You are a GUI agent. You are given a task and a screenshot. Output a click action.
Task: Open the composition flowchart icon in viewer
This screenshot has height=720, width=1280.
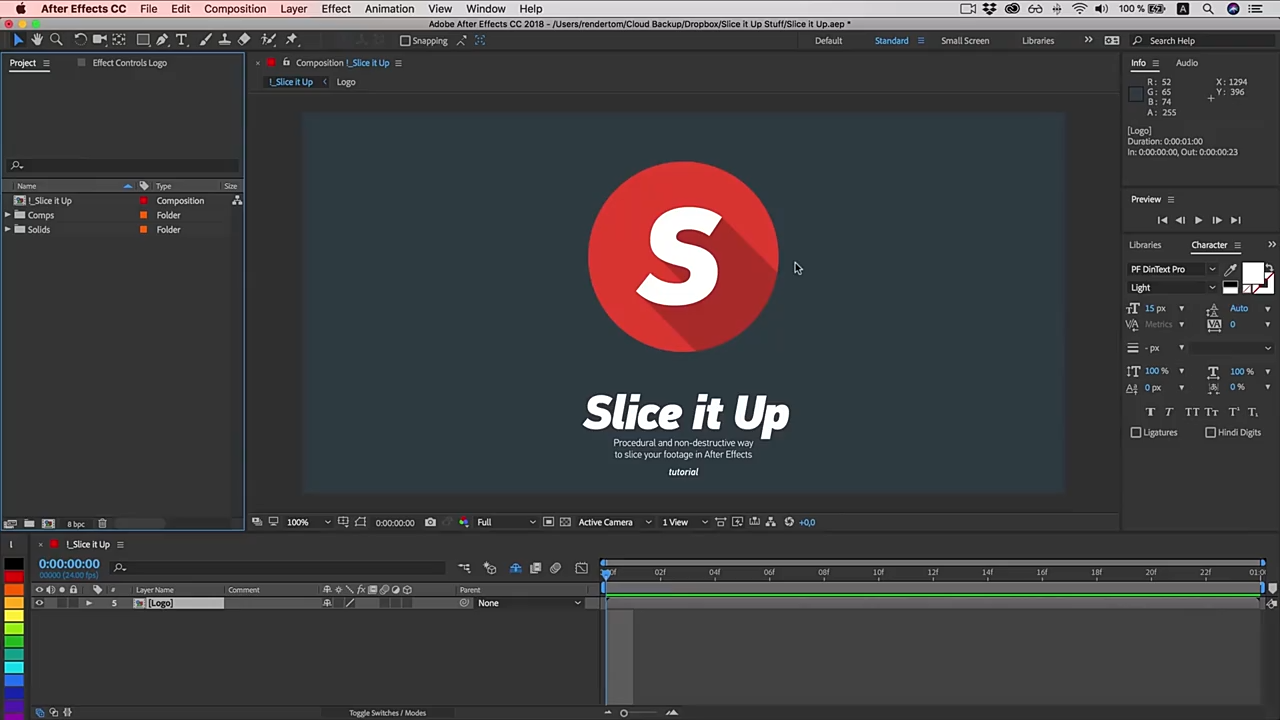click(x=771, y=522)
